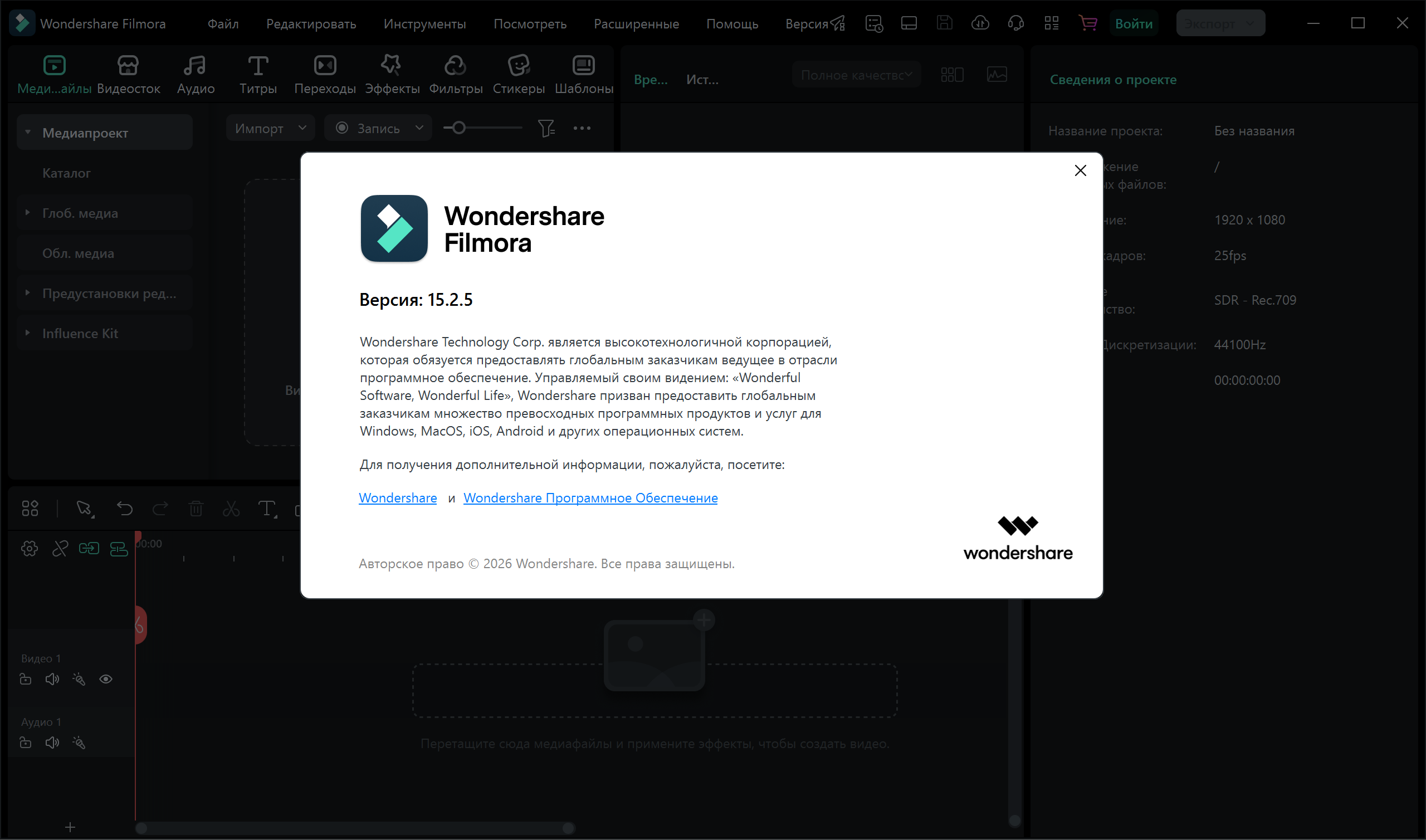Click the Sign In button
1426x840 pixels.
tap(1134, 24)
